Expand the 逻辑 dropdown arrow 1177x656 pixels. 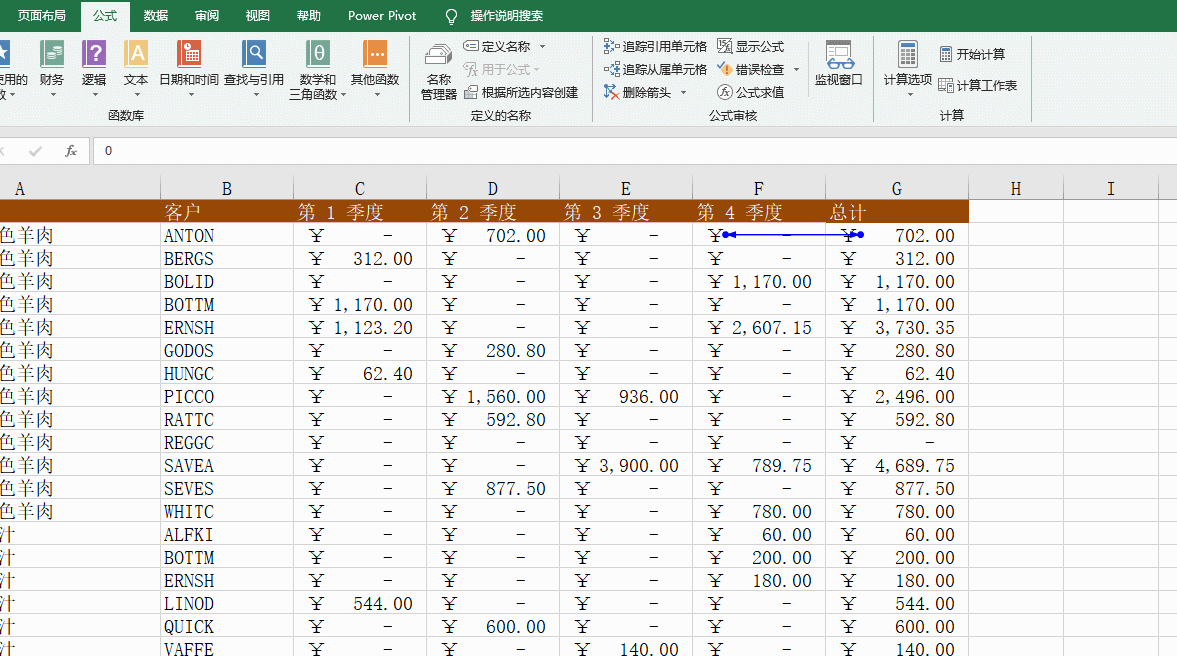coord(95,95)
